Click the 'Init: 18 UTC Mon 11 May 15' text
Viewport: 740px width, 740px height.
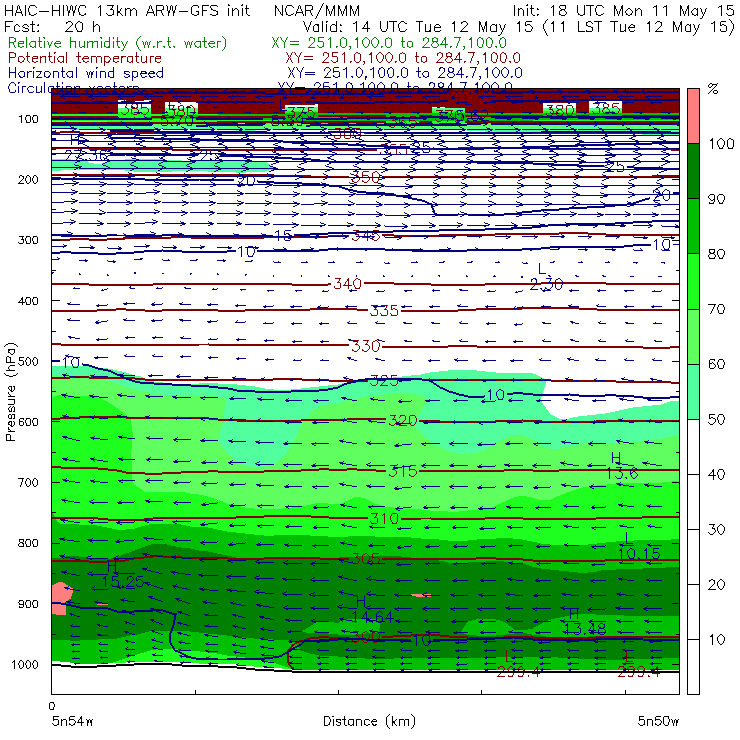[623, 11]
